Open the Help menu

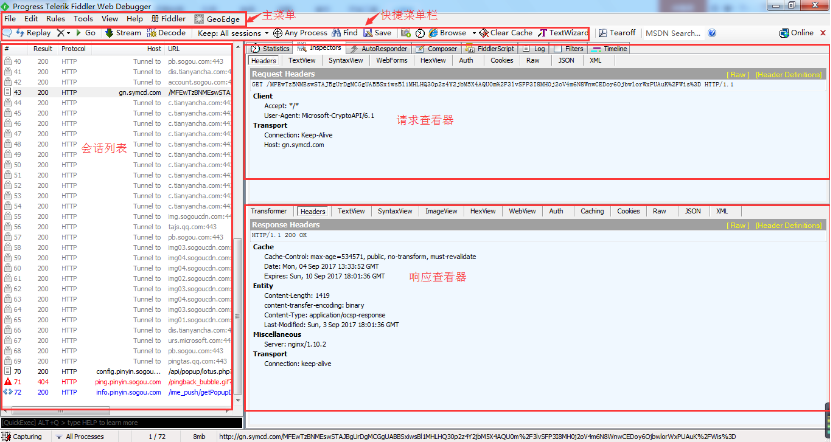tap(135, 19)
